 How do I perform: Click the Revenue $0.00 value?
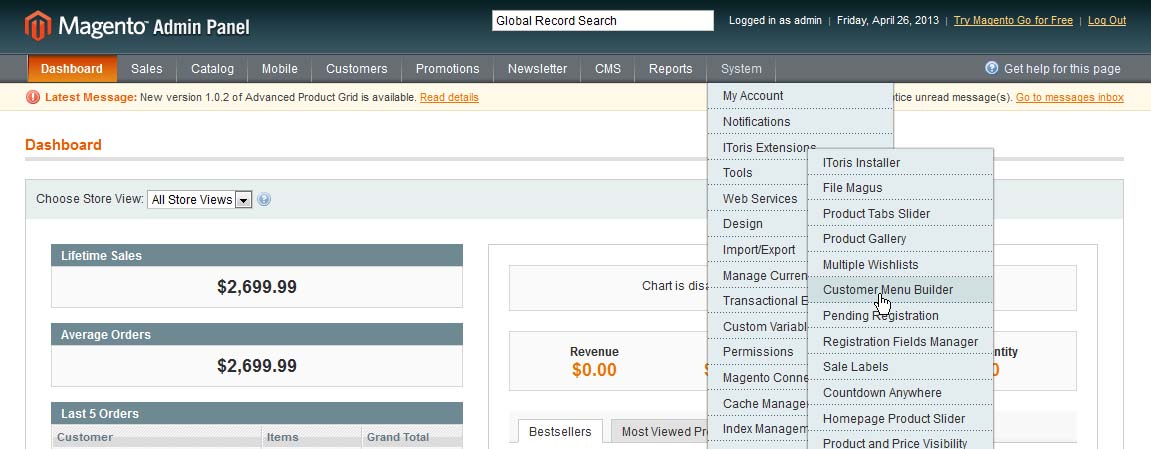594,370
